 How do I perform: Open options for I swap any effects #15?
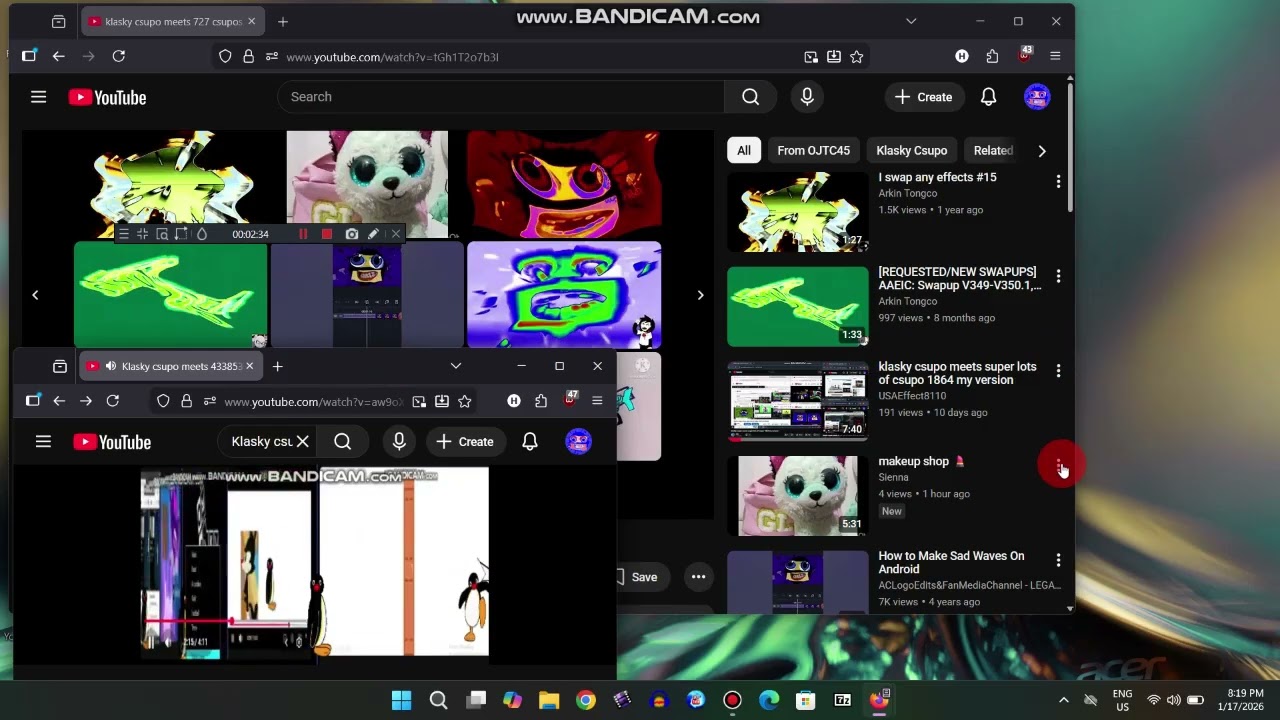point(1058,182)
